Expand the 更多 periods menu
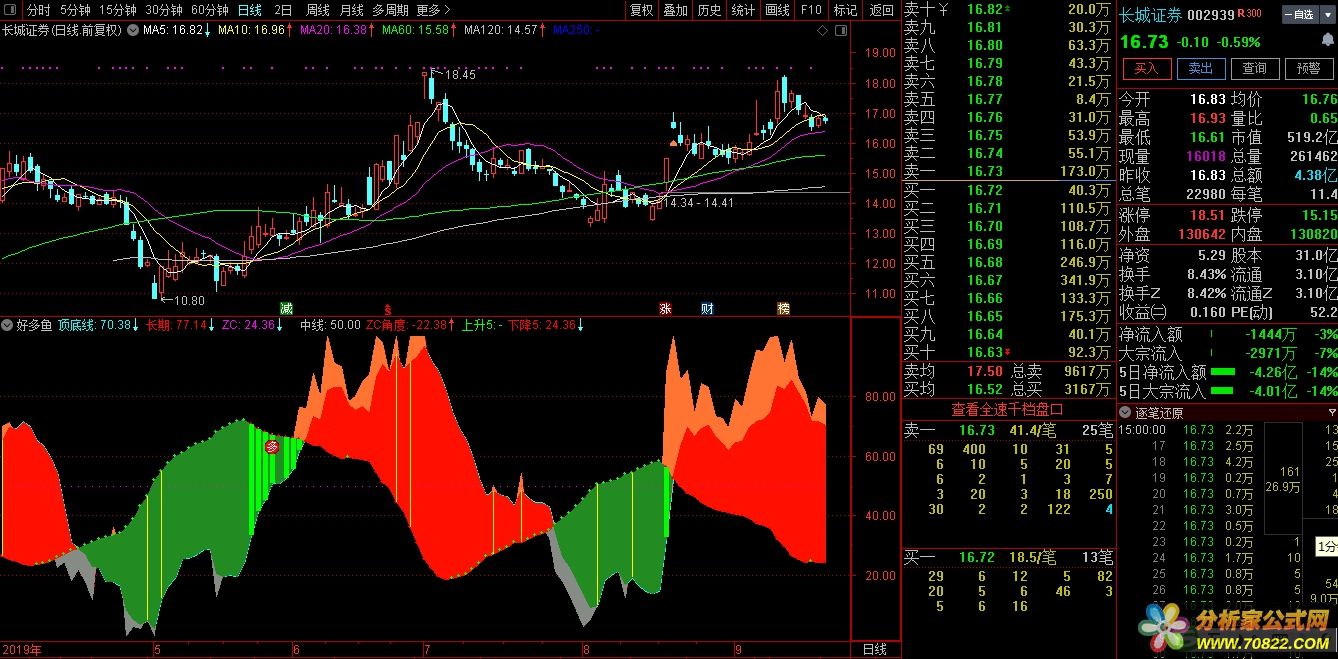The height and width of the screenshot is (659, 1338). coord(434,10)
